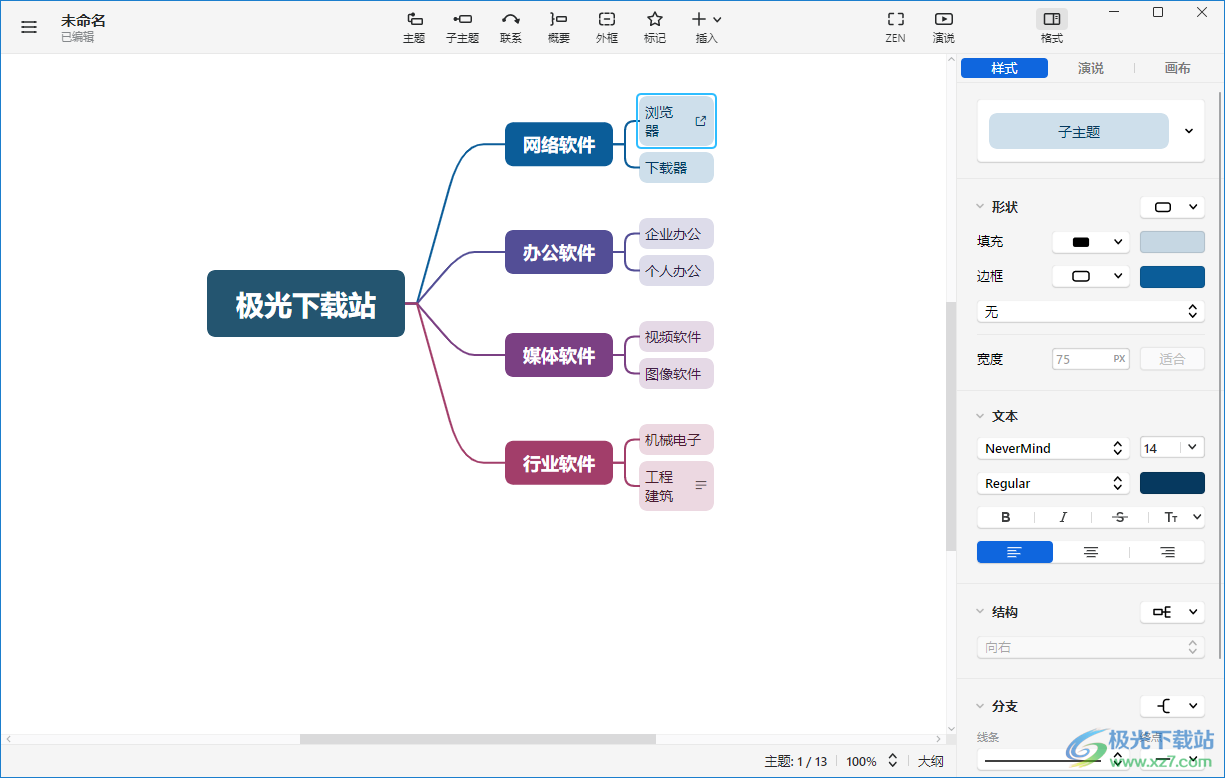Align text to the right
The width and height of the screenshot is (1225, 778).
tap(1167, 552)
